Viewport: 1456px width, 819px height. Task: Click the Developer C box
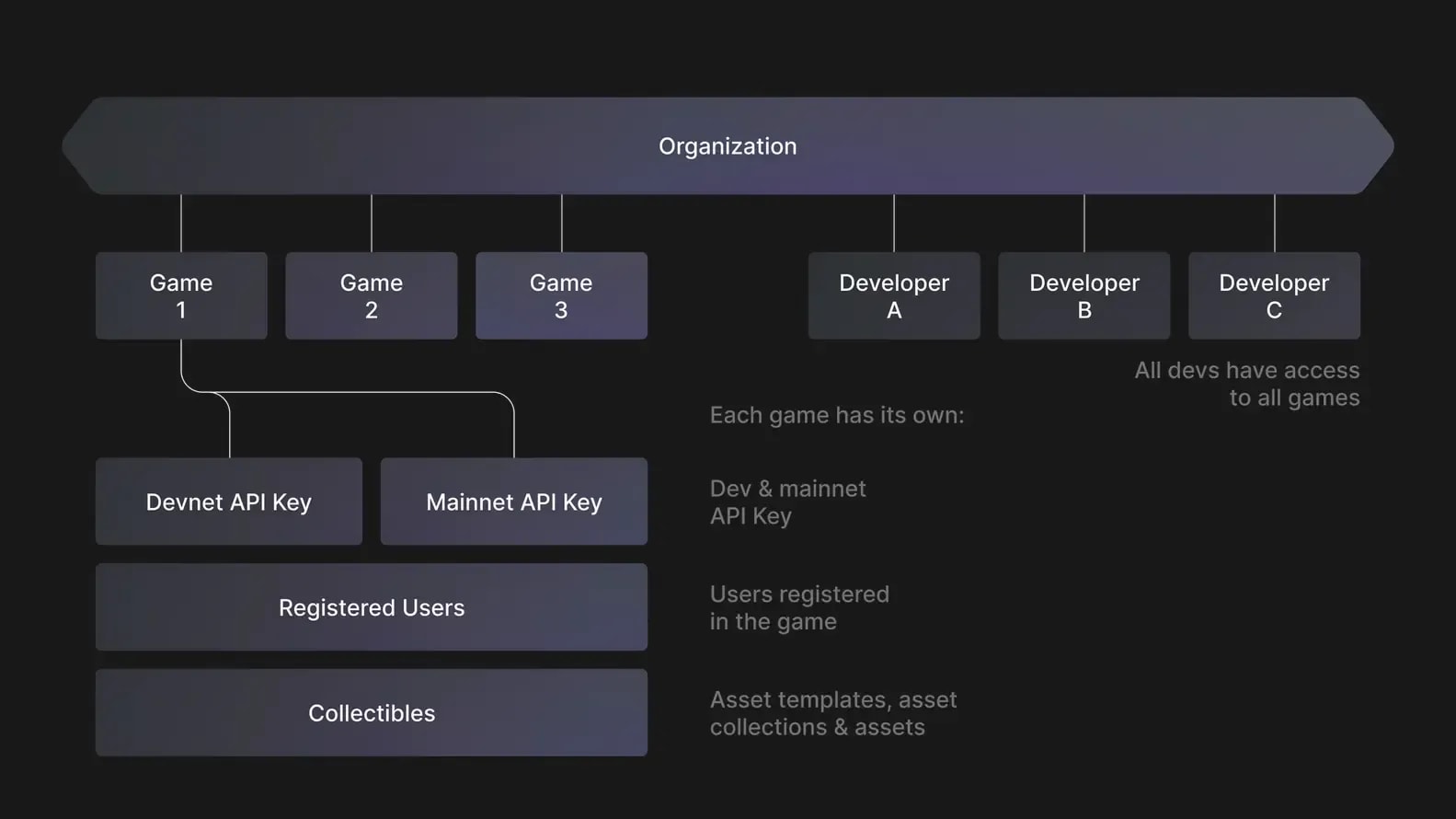[x=1274, y=295]
